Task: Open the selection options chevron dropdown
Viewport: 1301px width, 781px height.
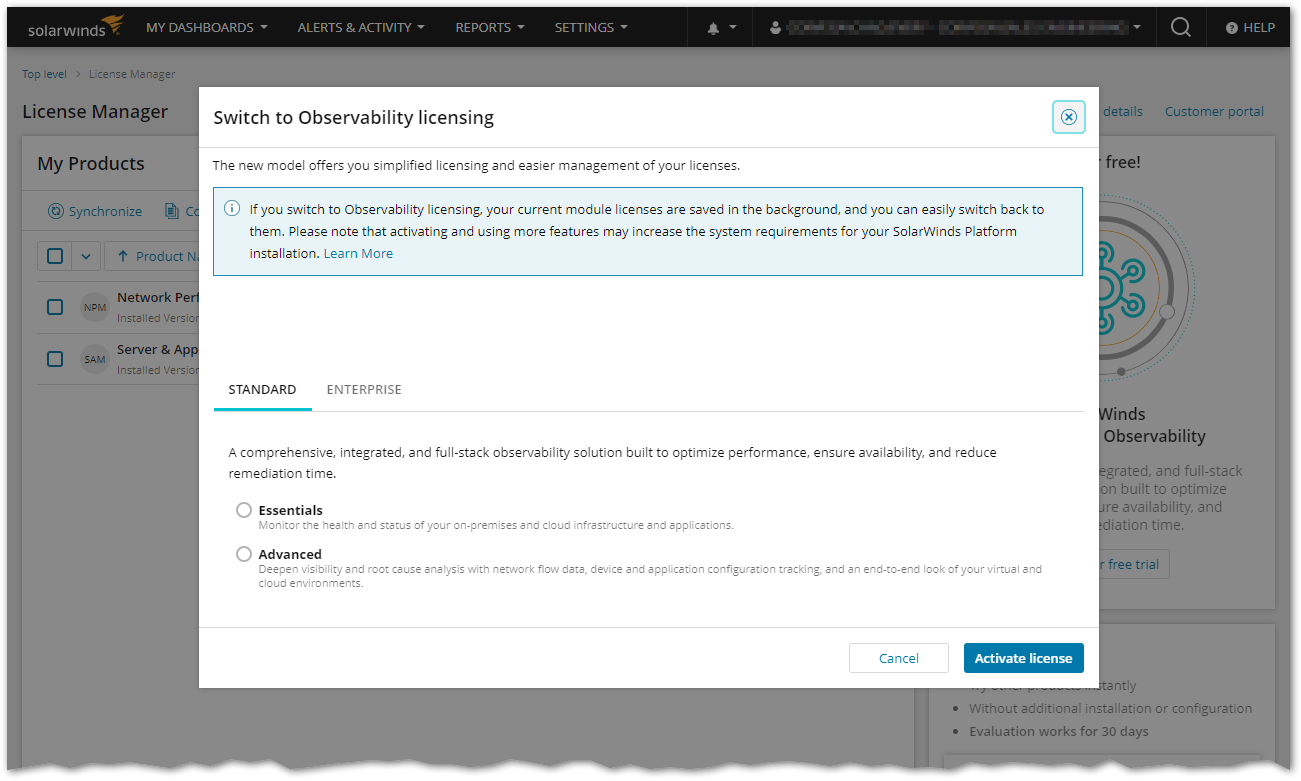Action: [x=86, y=256]
